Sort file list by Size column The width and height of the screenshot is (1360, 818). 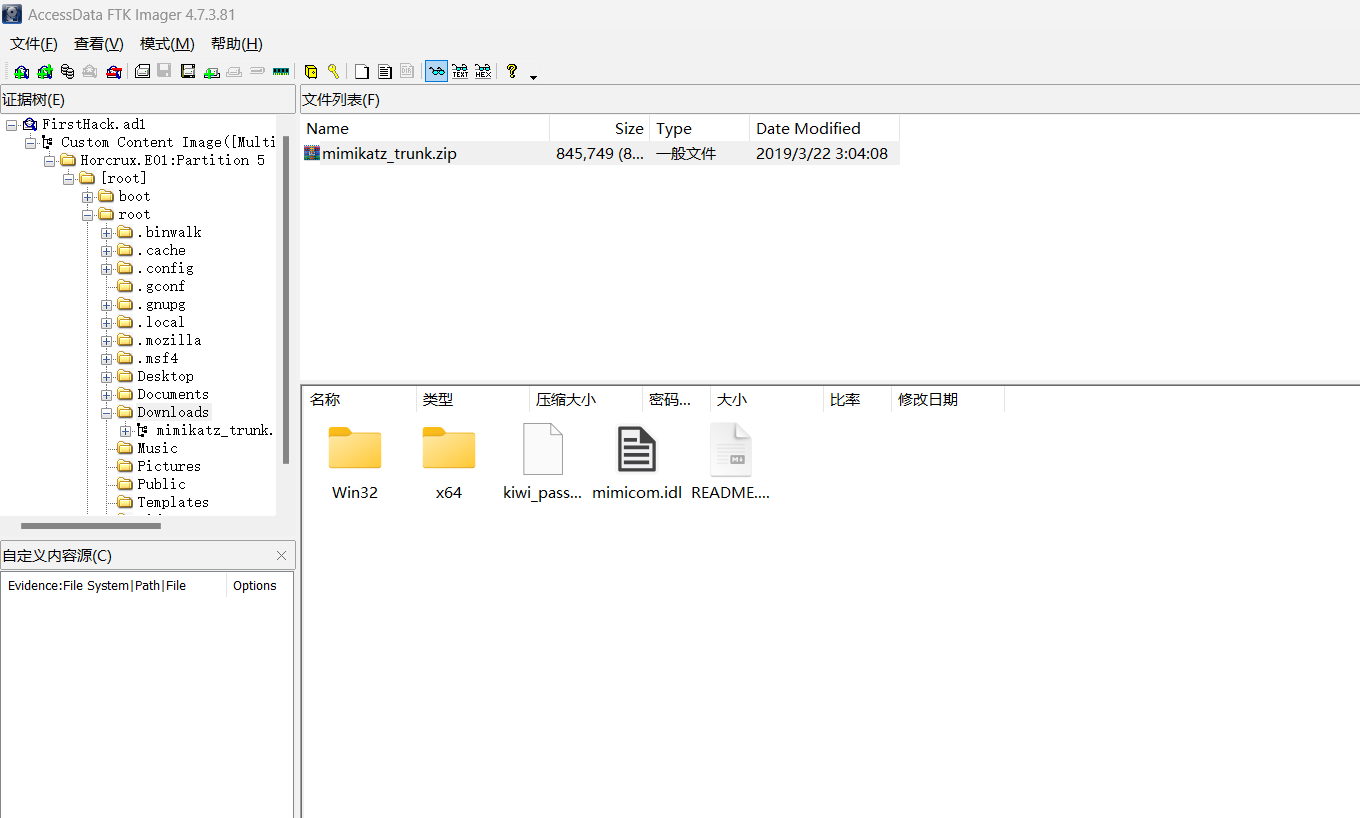tap(600, 128)
